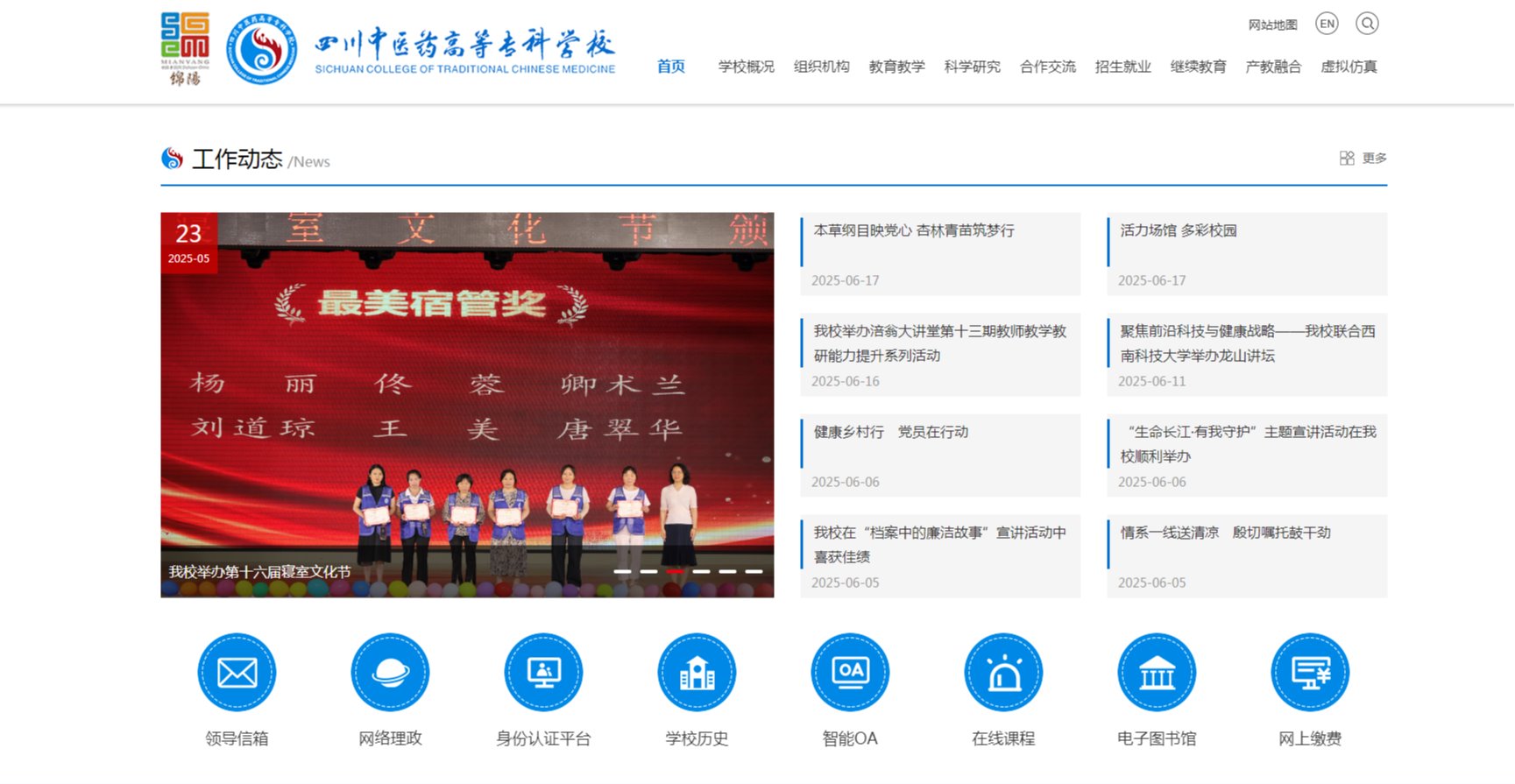Image resolution: width=1515 pixels, height=784 pixels.
Task: Launch the 智能OA icon
Action: click(x=850, y=673)
